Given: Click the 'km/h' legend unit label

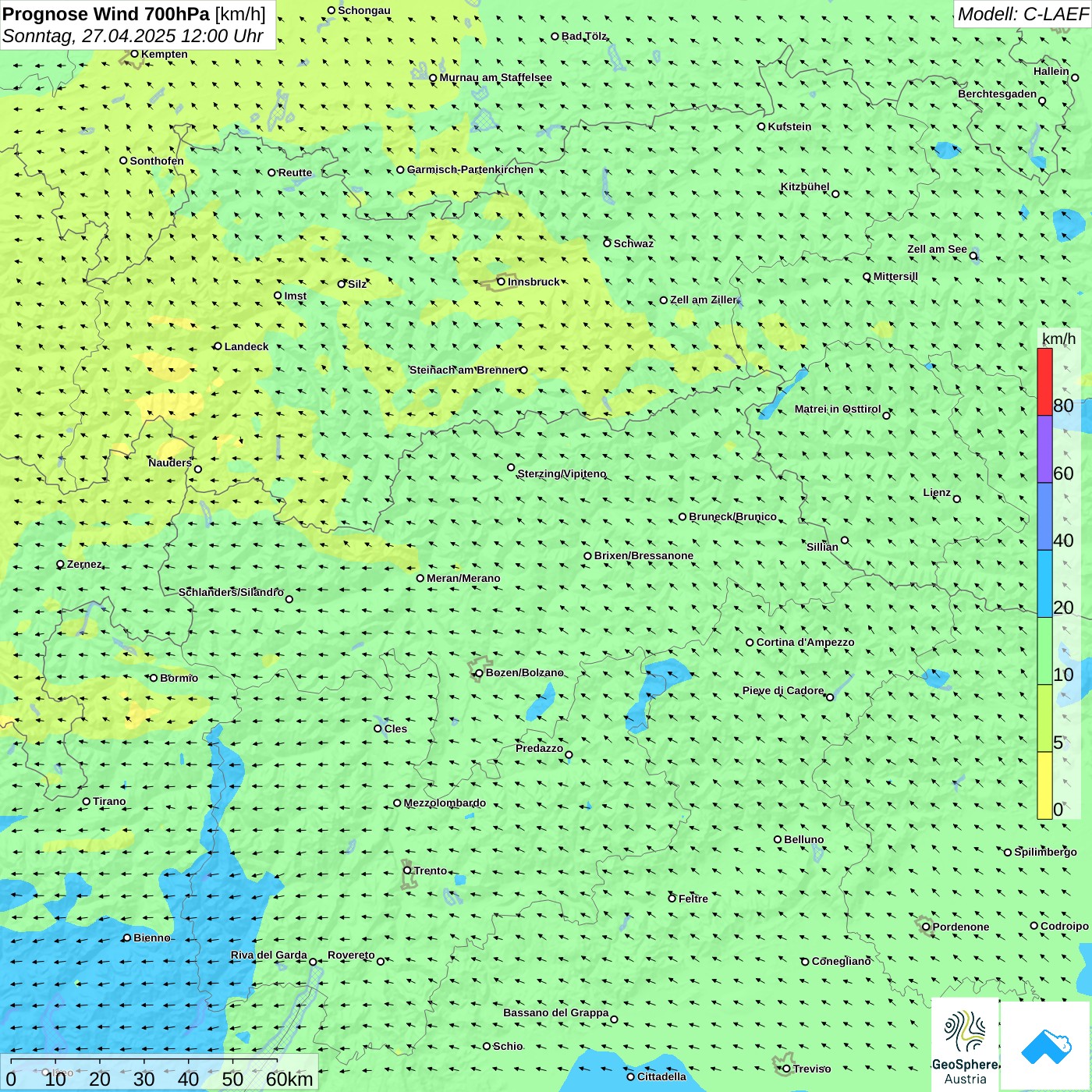Looking at the screenshot, I should [x=1058, y=339].
